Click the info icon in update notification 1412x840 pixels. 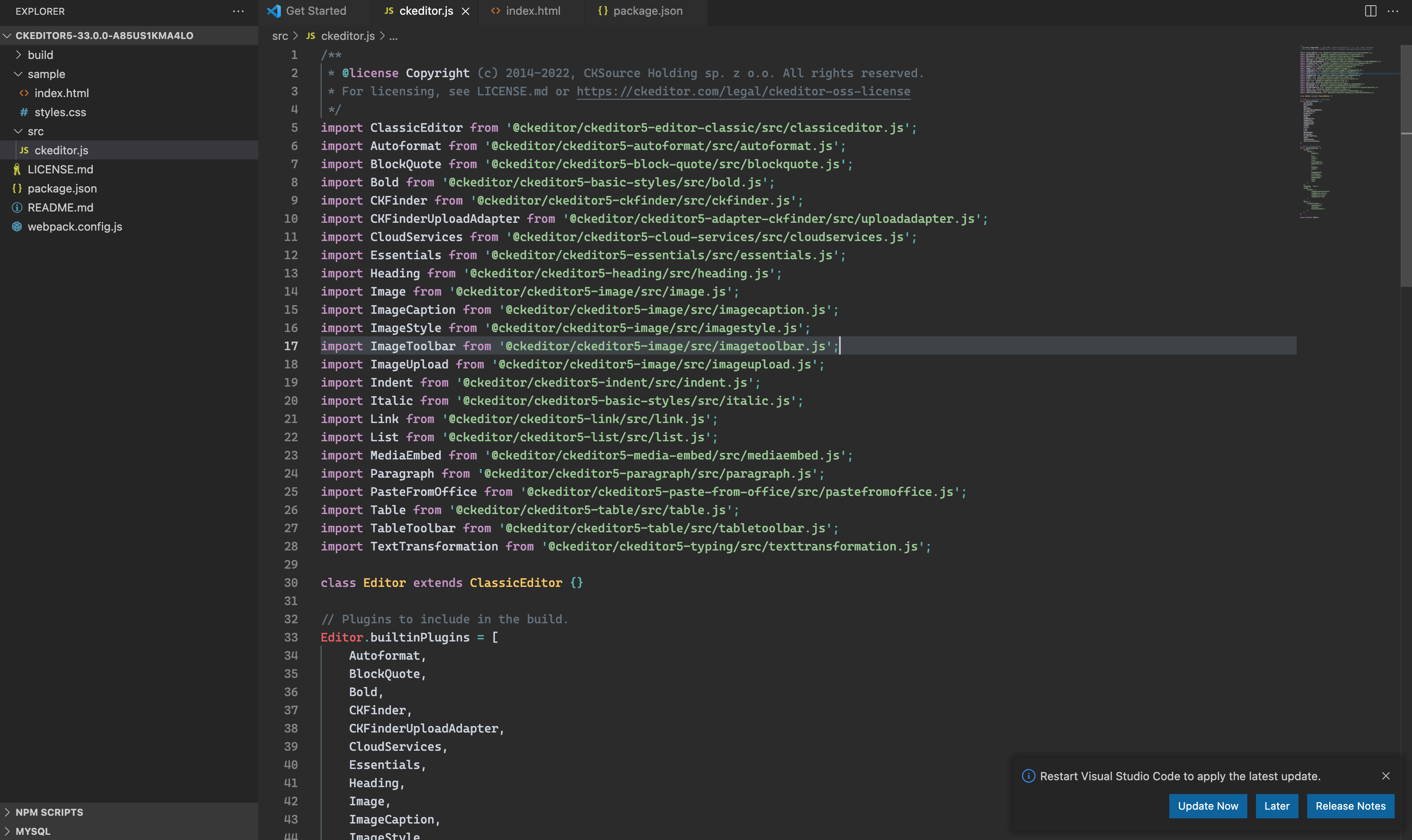point(1028,775)
